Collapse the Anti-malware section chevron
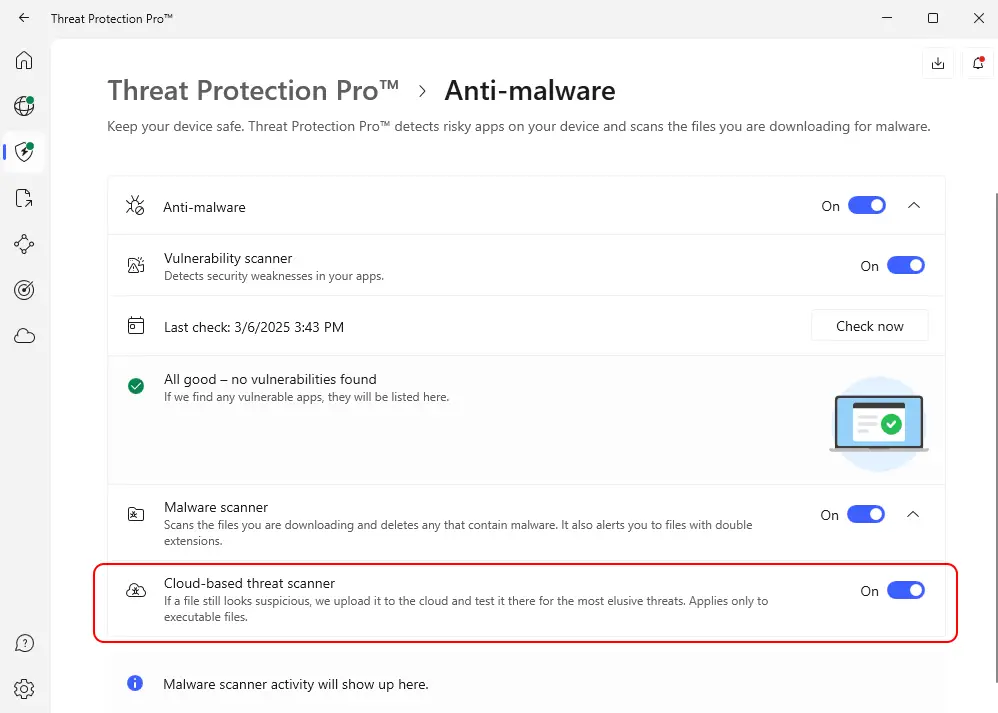The image size is (998, 713). click(913, 206)
